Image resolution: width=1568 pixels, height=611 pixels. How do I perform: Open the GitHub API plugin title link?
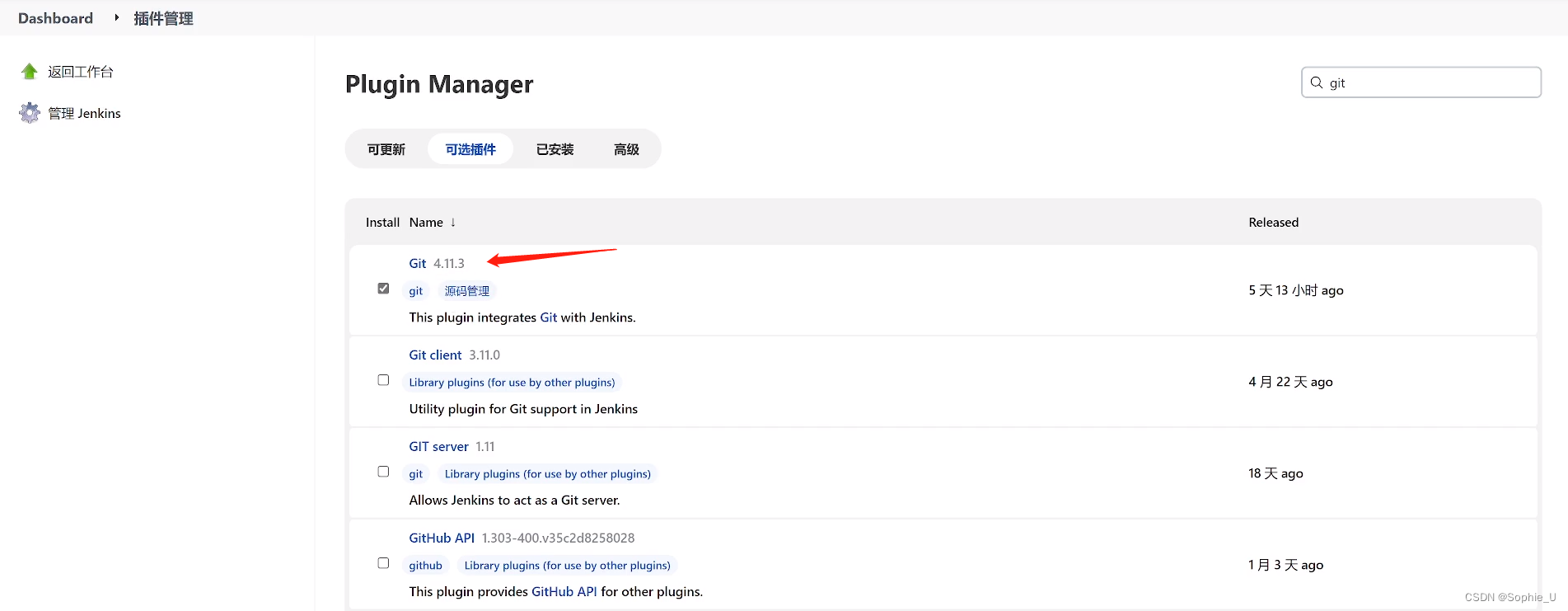click(442, 538)
